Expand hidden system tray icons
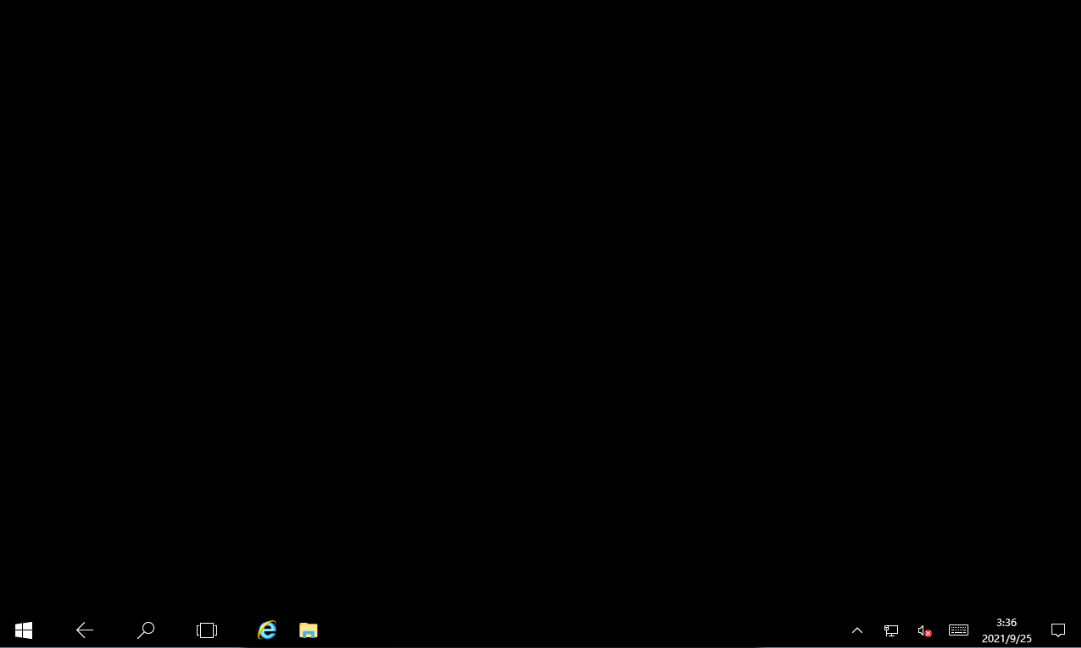 tap(857, 630)
